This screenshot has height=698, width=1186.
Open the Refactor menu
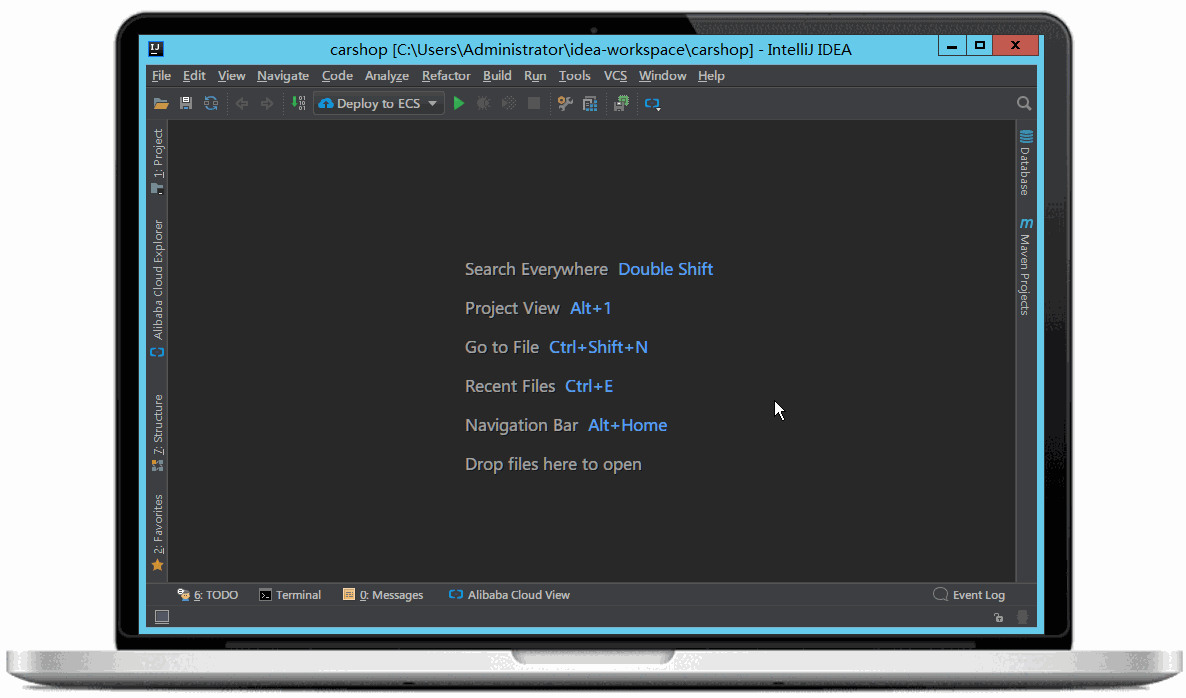click(446, 76)
